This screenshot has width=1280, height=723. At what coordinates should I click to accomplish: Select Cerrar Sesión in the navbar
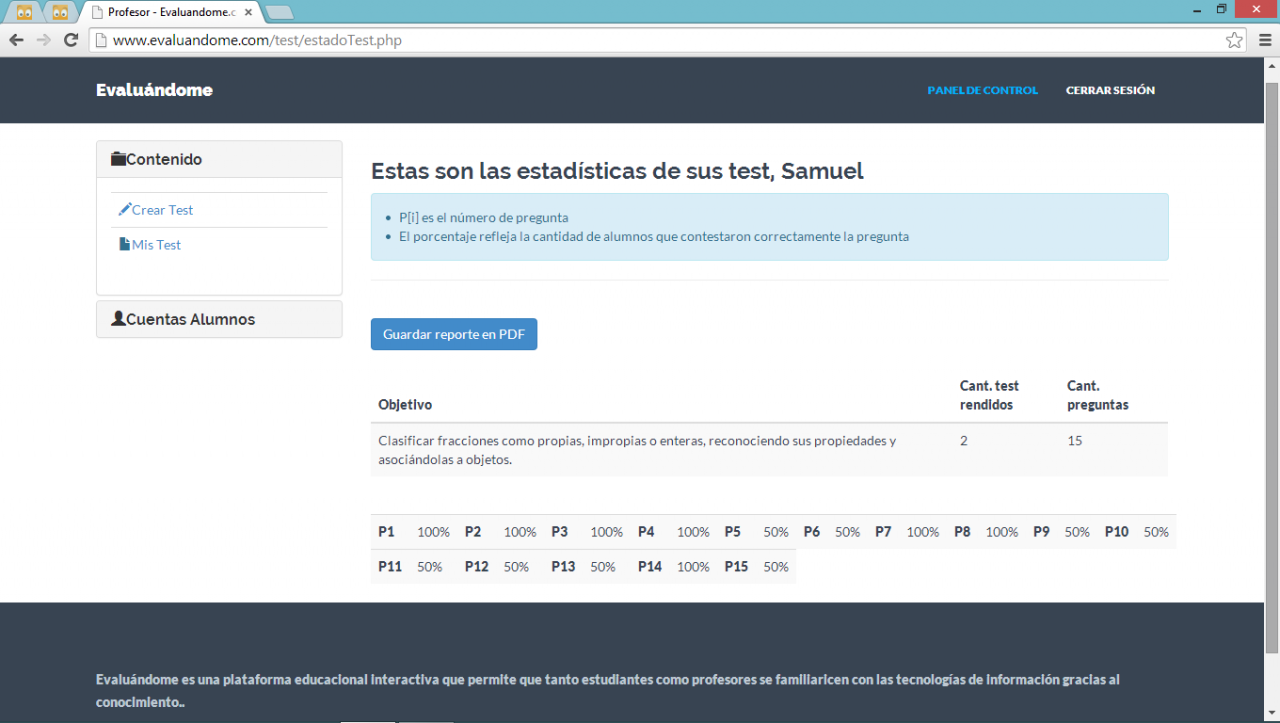coord(1110,90)
